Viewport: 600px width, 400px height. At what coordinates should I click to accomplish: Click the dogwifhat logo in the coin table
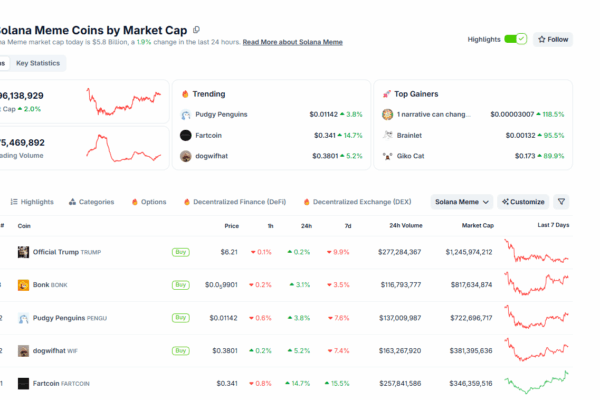[x=23, y=351]
